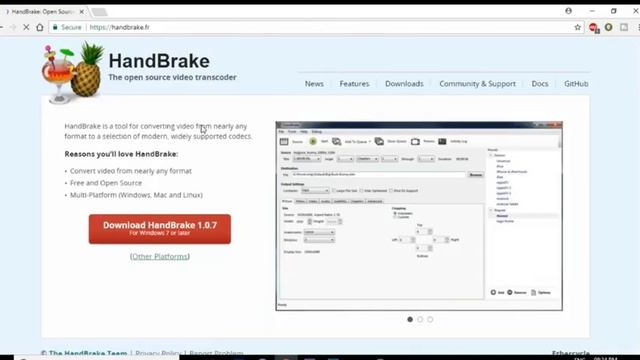Open the green circular extension icon

click(x=609, y=27)
